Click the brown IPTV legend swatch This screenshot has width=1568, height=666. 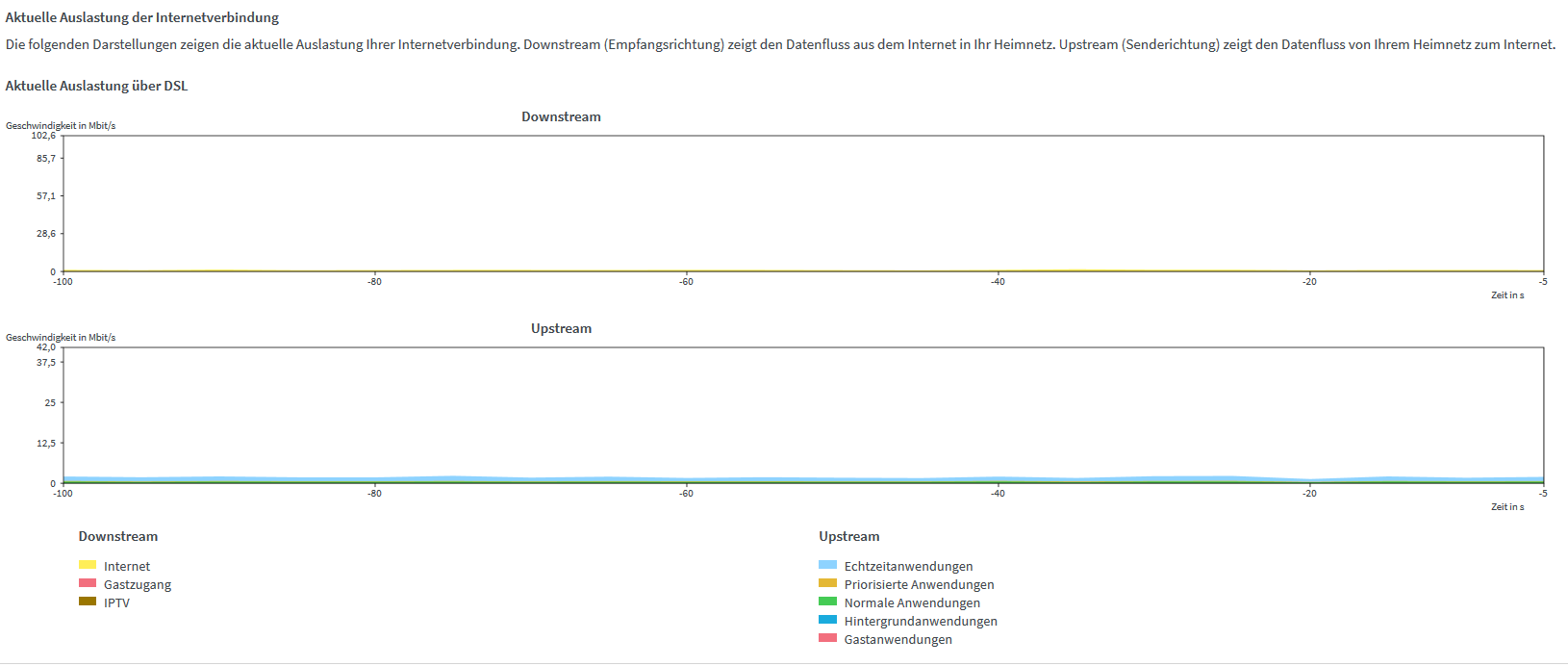click(88, 602)
